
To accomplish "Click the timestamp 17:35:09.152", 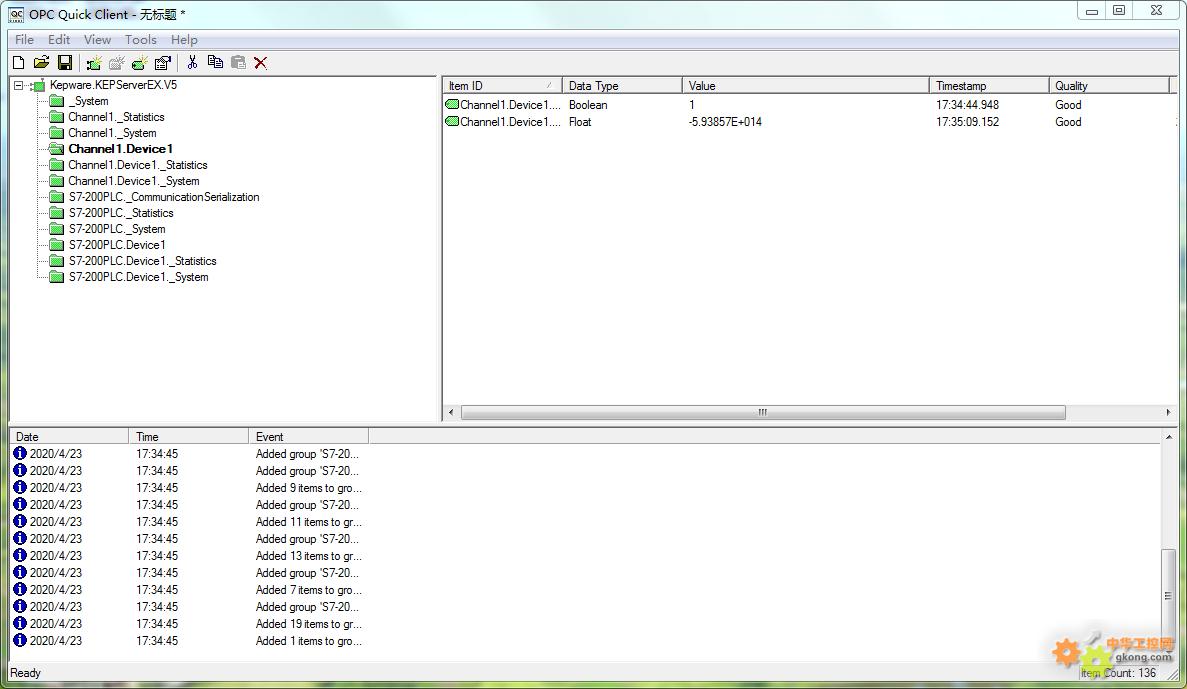I will [967, 122].
